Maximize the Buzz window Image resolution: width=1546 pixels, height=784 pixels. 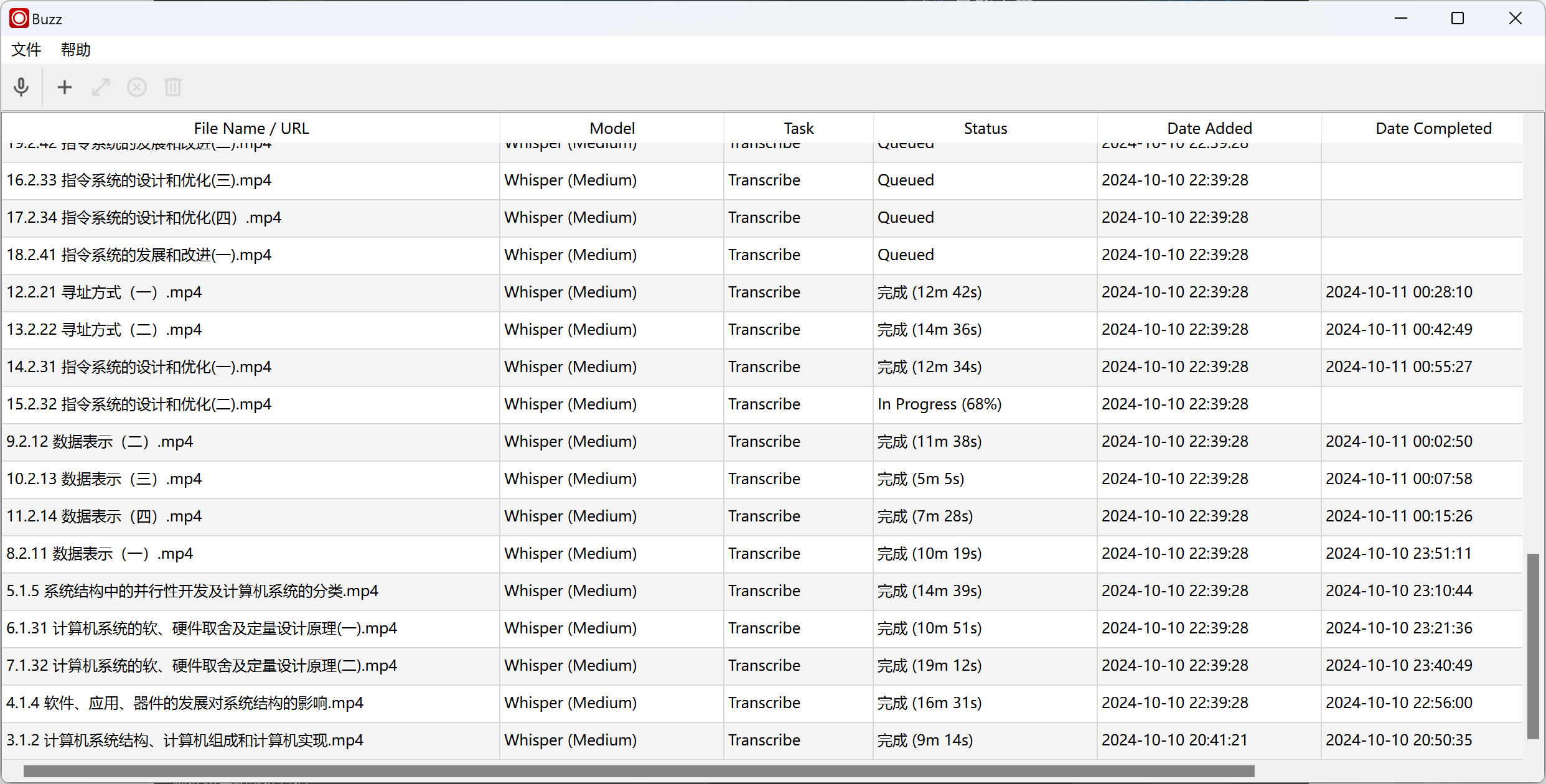(x=1458, y=19)
